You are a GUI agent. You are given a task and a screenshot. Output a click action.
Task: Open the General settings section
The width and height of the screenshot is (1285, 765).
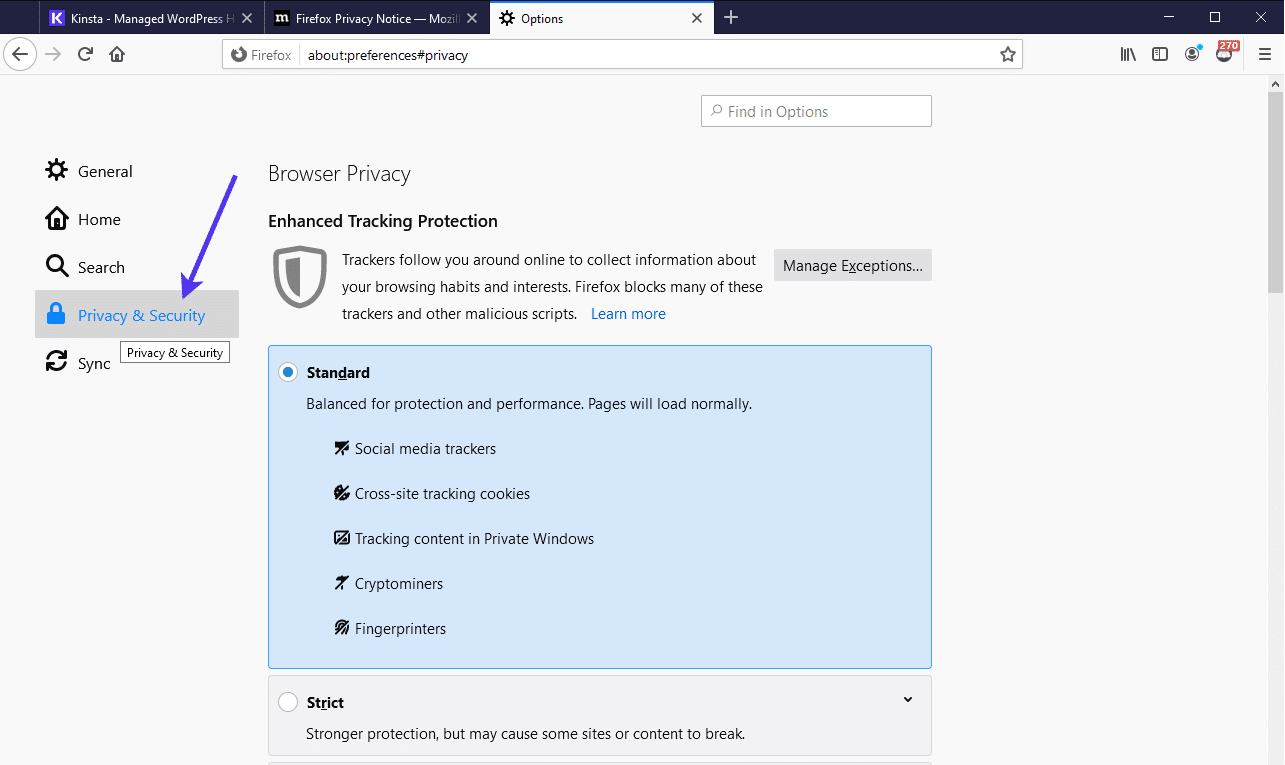point(105,170)
